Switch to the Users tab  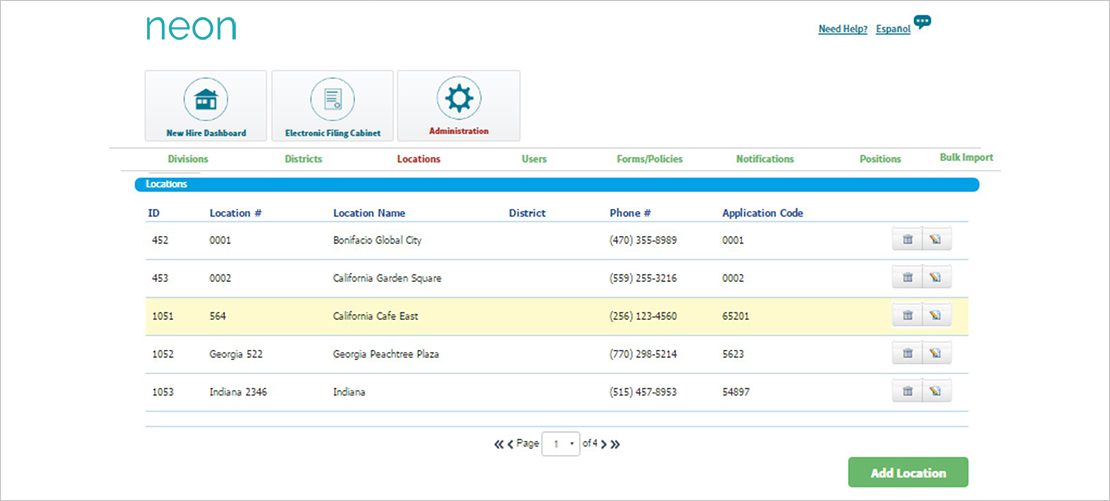pos(534,159)
